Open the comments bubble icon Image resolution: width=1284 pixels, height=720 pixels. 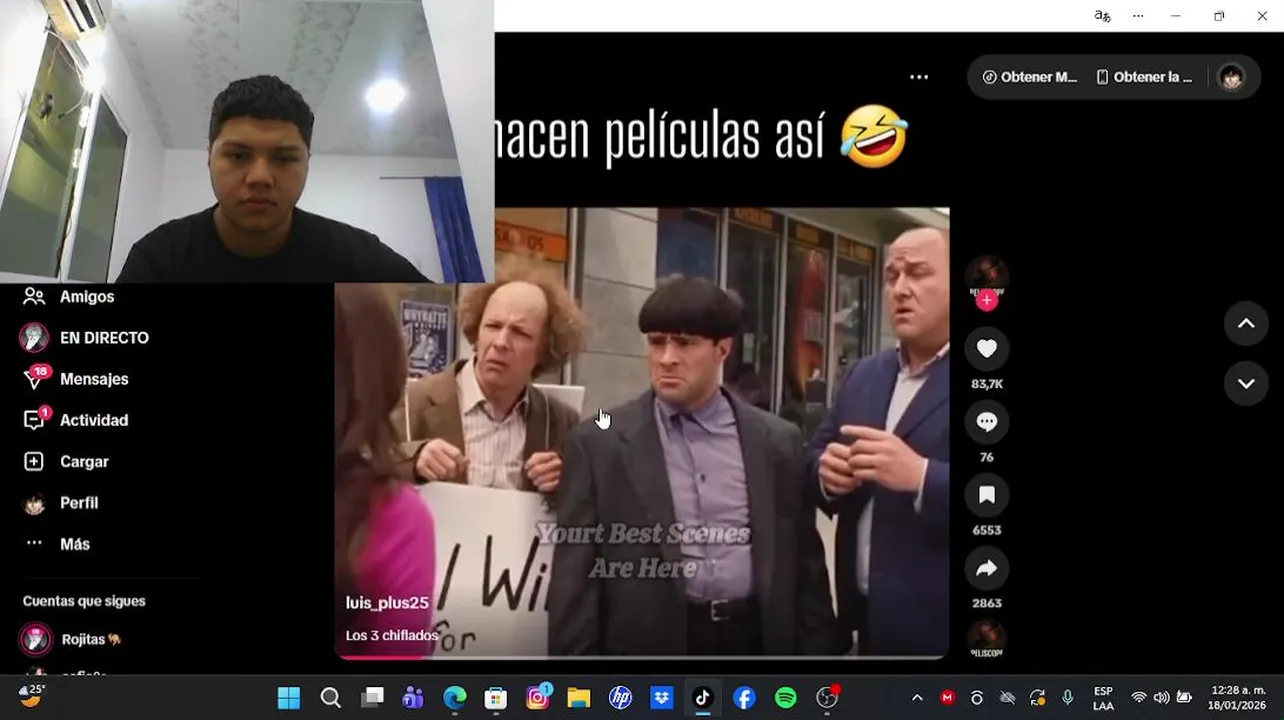point(986,421)
